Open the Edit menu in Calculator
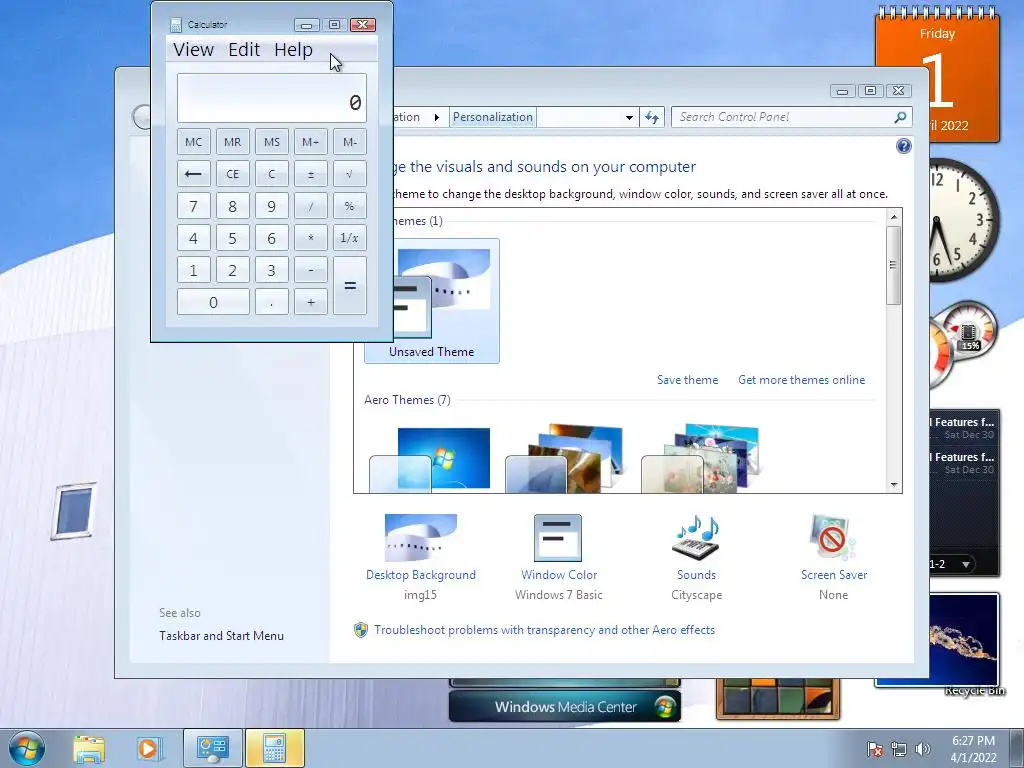The image size is (1024, 768). 244,50
